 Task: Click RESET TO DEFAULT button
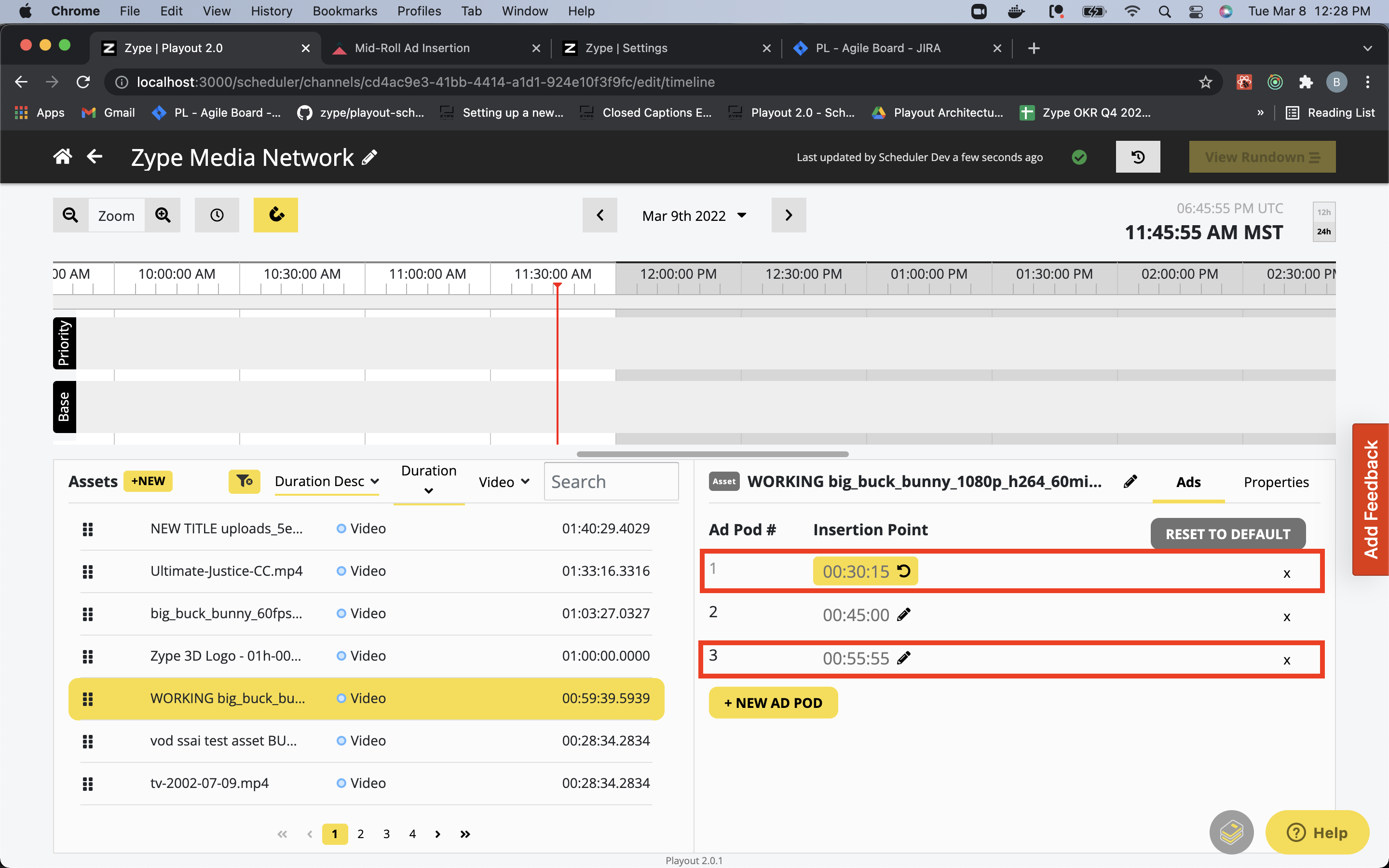1228,534
